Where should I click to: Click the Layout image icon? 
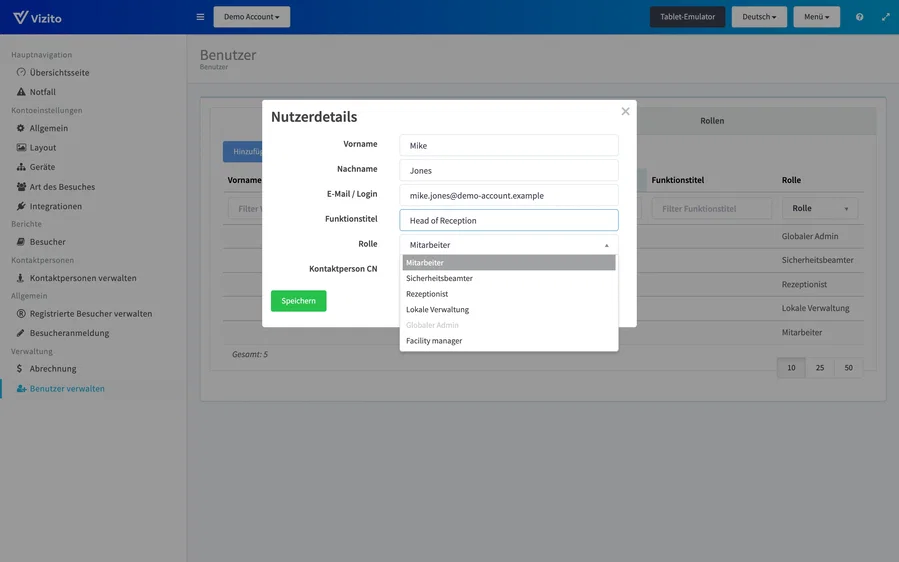(21, 147)
